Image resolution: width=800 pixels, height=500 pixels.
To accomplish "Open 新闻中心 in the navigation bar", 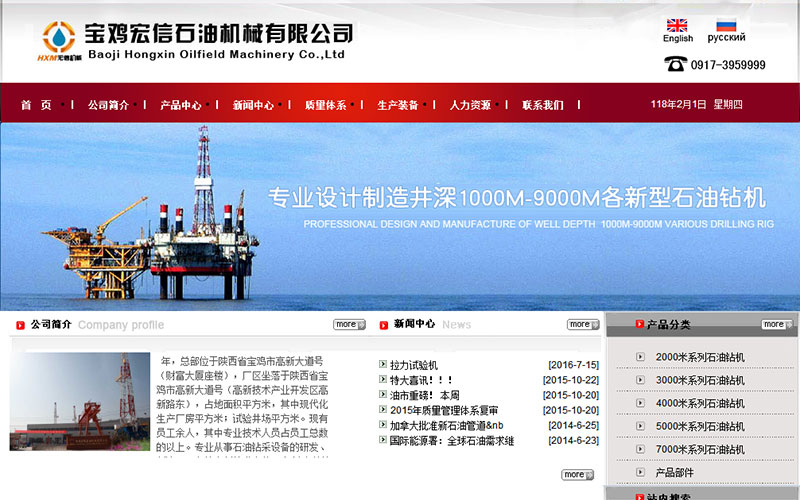I will [253, 105].
